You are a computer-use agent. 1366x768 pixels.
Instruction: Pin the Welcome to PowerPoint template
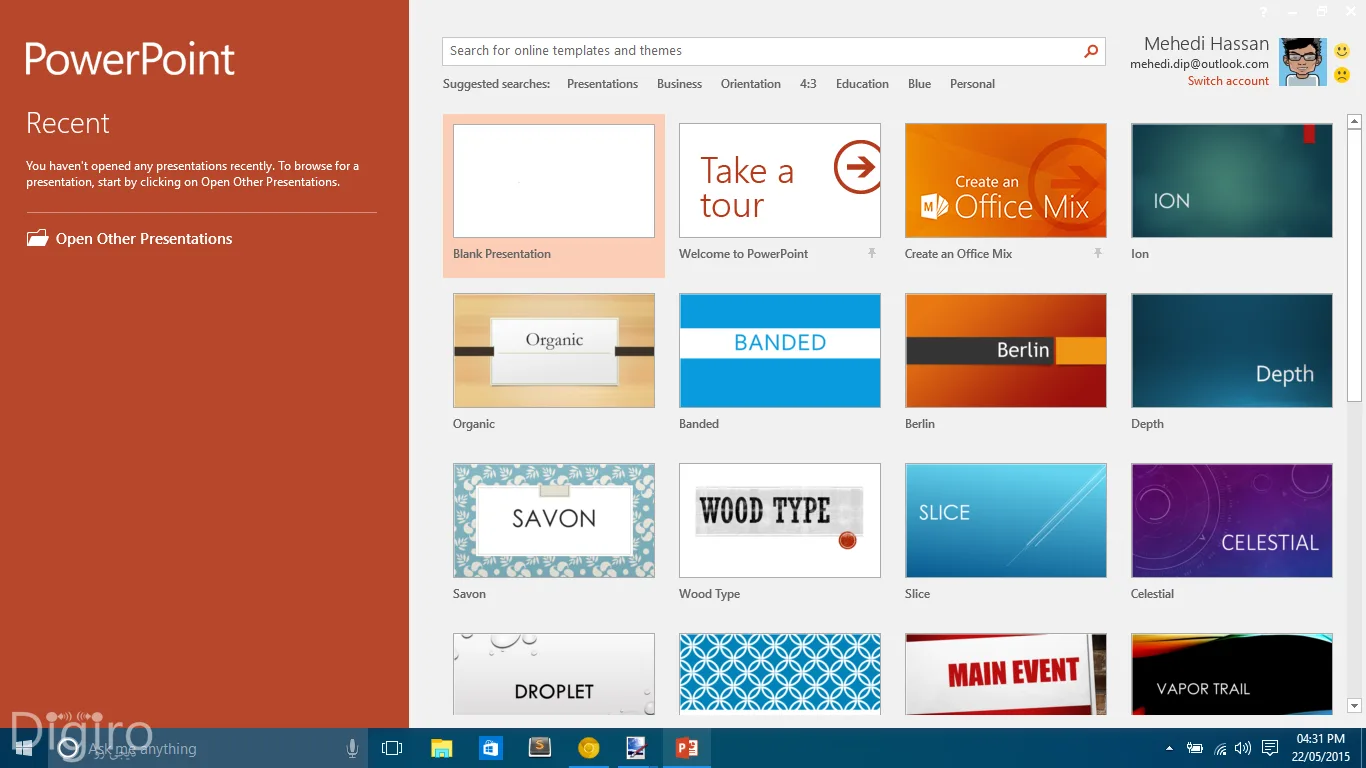[x=872, y=254]
